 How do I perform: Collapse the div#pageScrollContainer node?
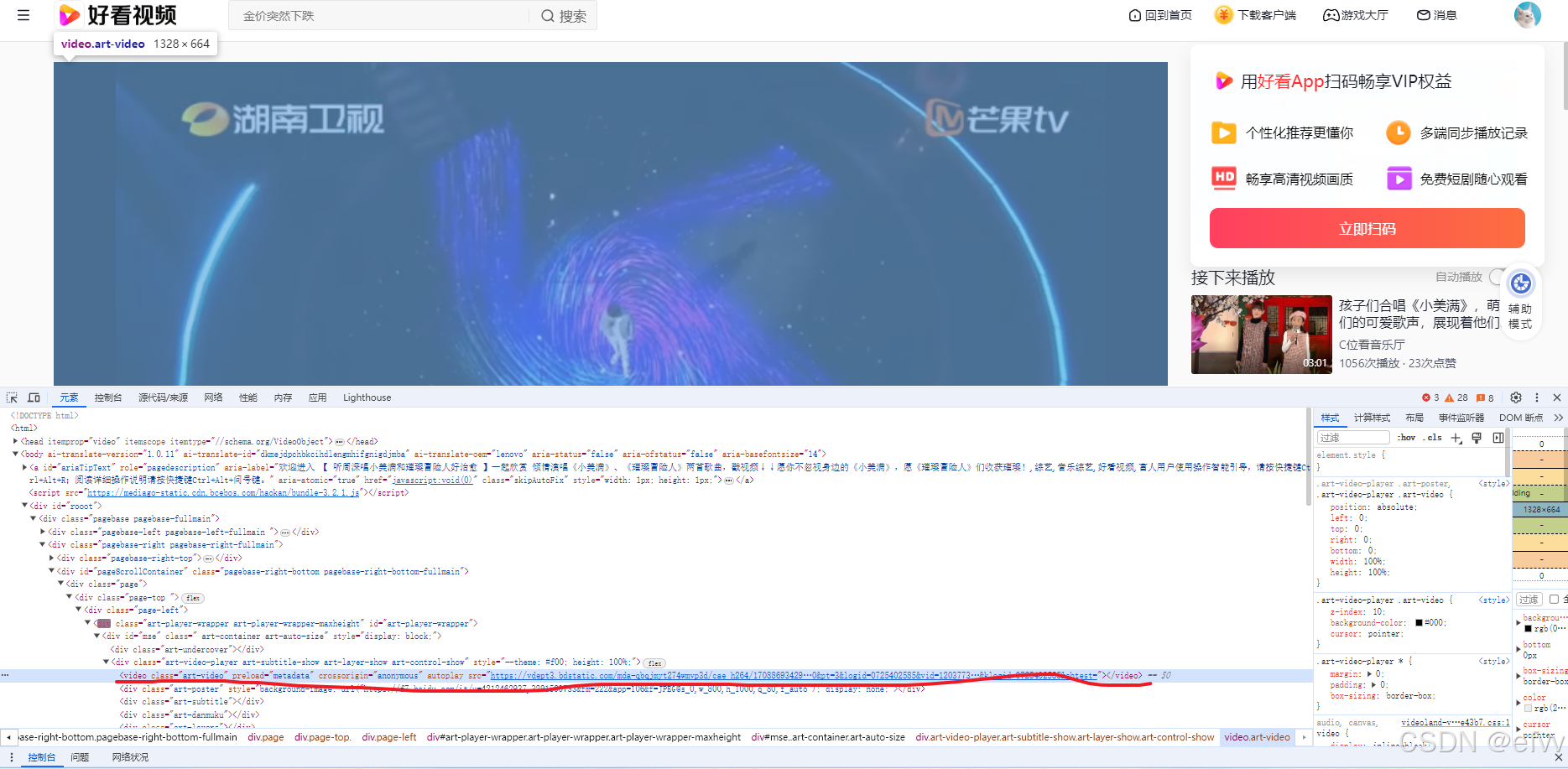click(53, 571)
